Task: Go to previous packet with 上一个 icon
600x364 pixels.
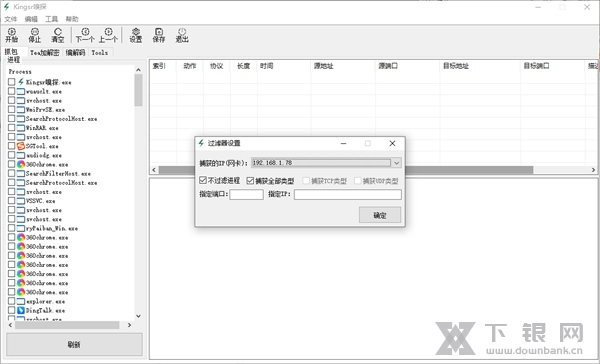Action: [x=108, y=35]
